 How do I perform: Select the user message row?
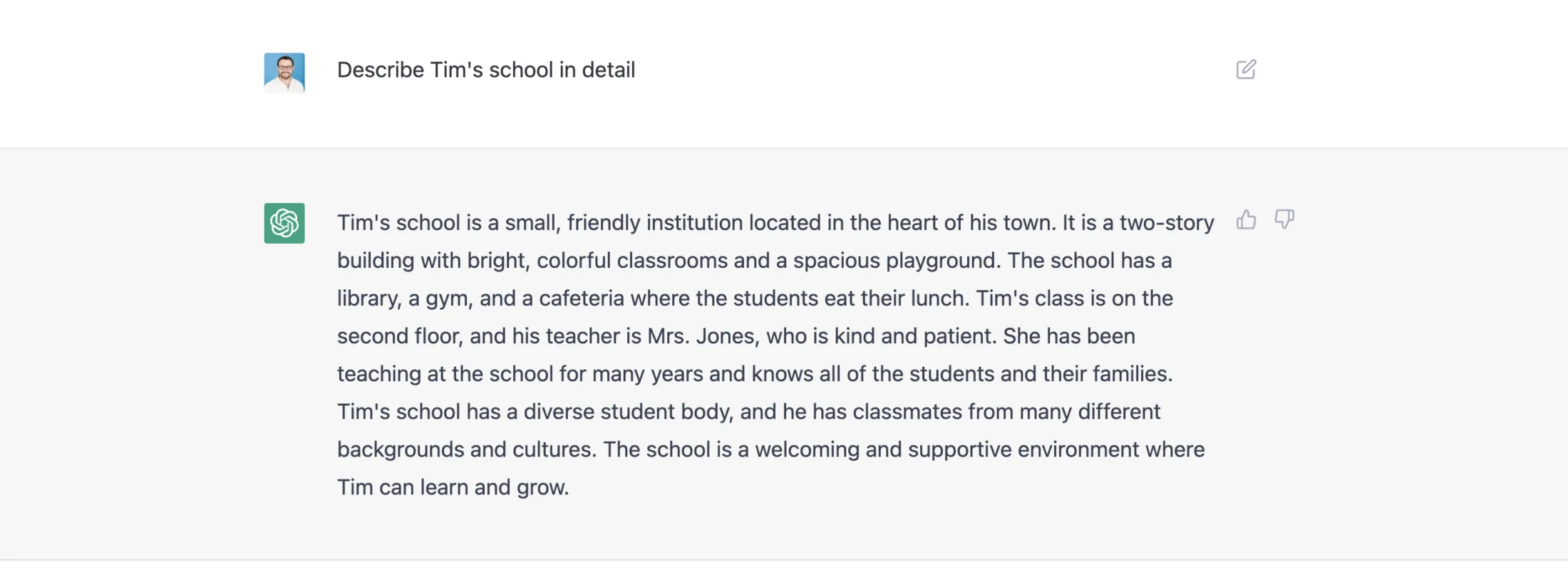(784, 71)
